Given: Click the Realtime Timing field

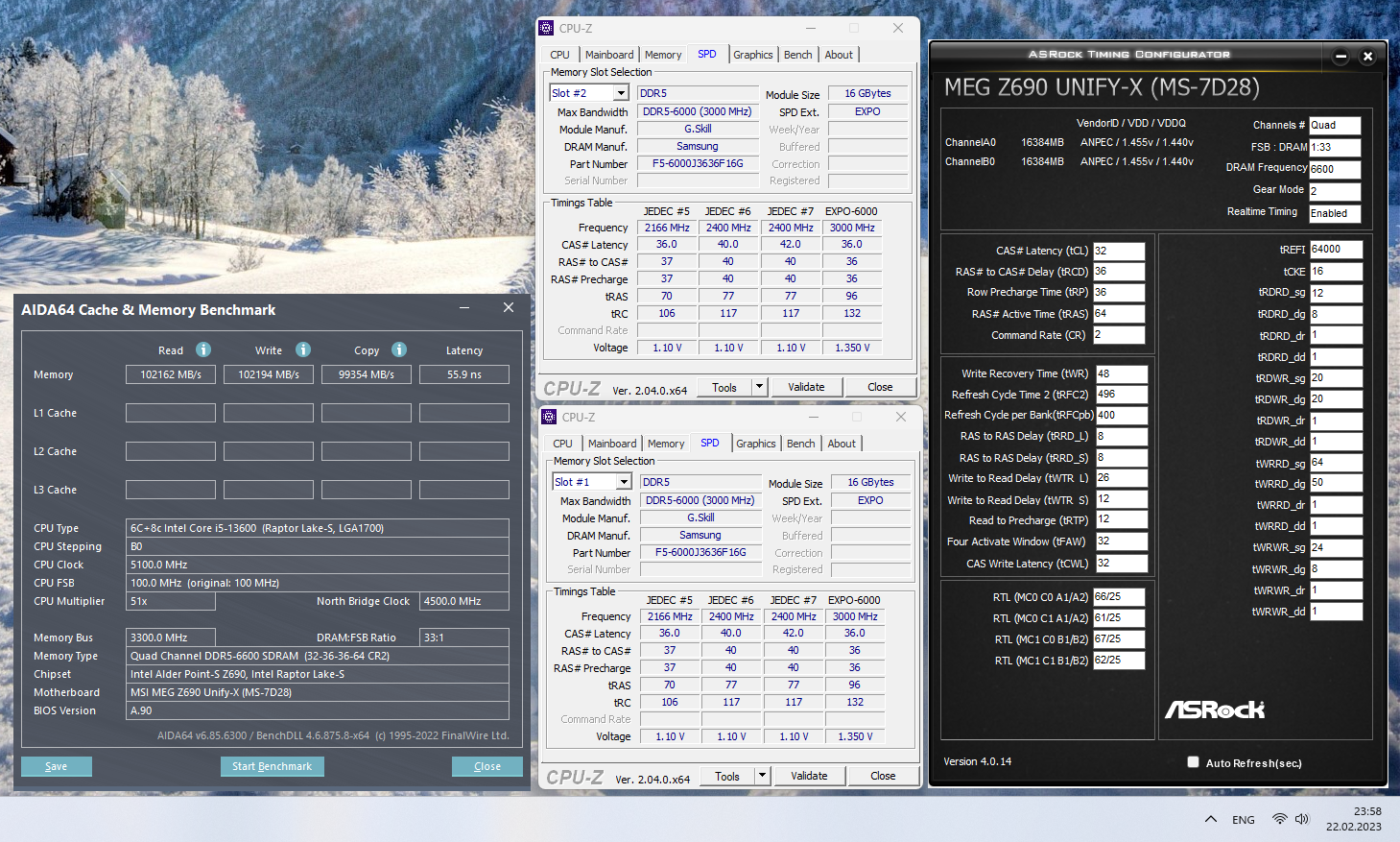Looking at the screenshot, I should 1335,213.
